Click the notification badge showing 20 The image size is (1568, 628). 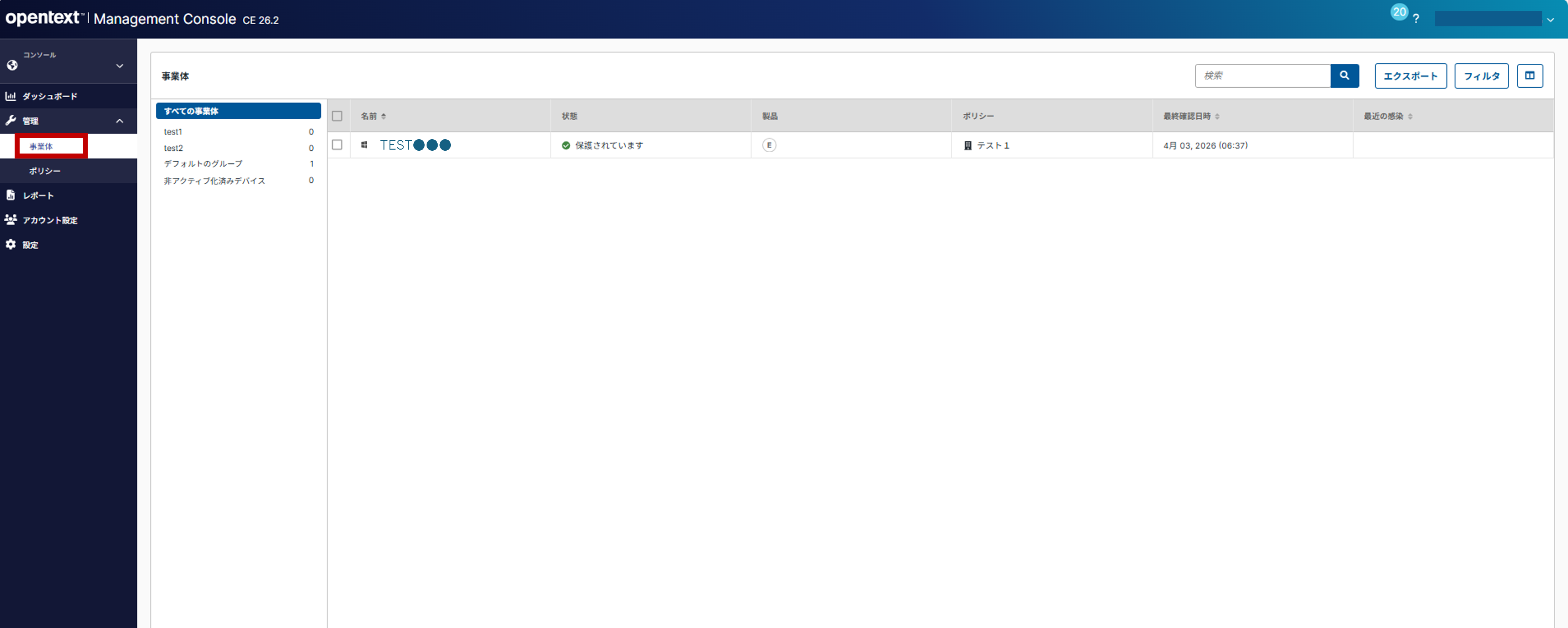1399,11
